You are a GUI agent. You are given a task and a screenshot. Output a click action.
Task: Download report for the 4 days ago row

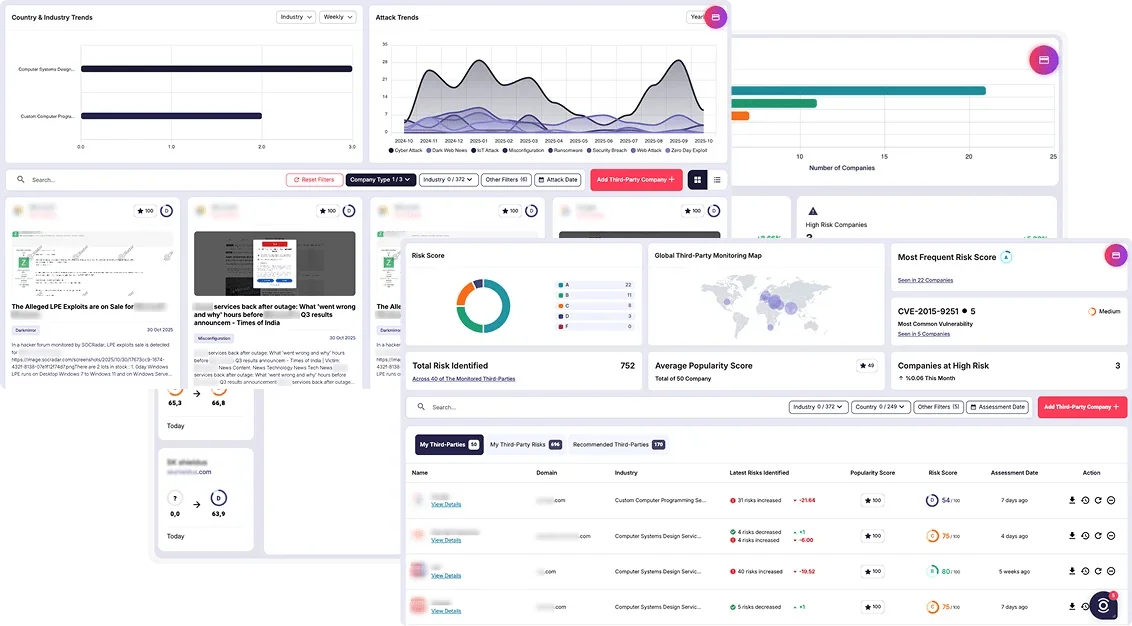tap(1072, 536)
